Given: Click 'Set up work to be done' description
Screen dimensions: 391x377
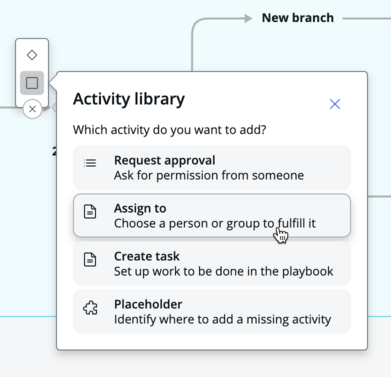Looking at the screenshot, I should (x=224, y=271).
